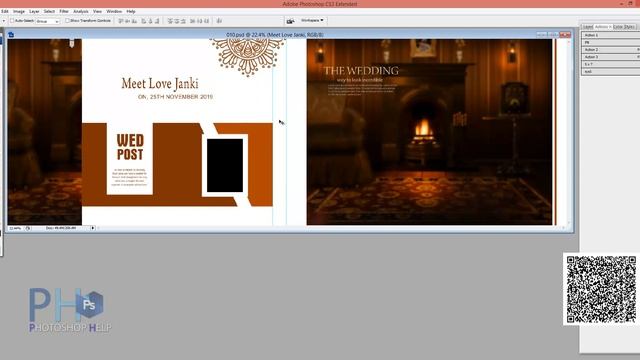Run the Action 3 button
The image size is (640, 360).
tap(611, 57)
